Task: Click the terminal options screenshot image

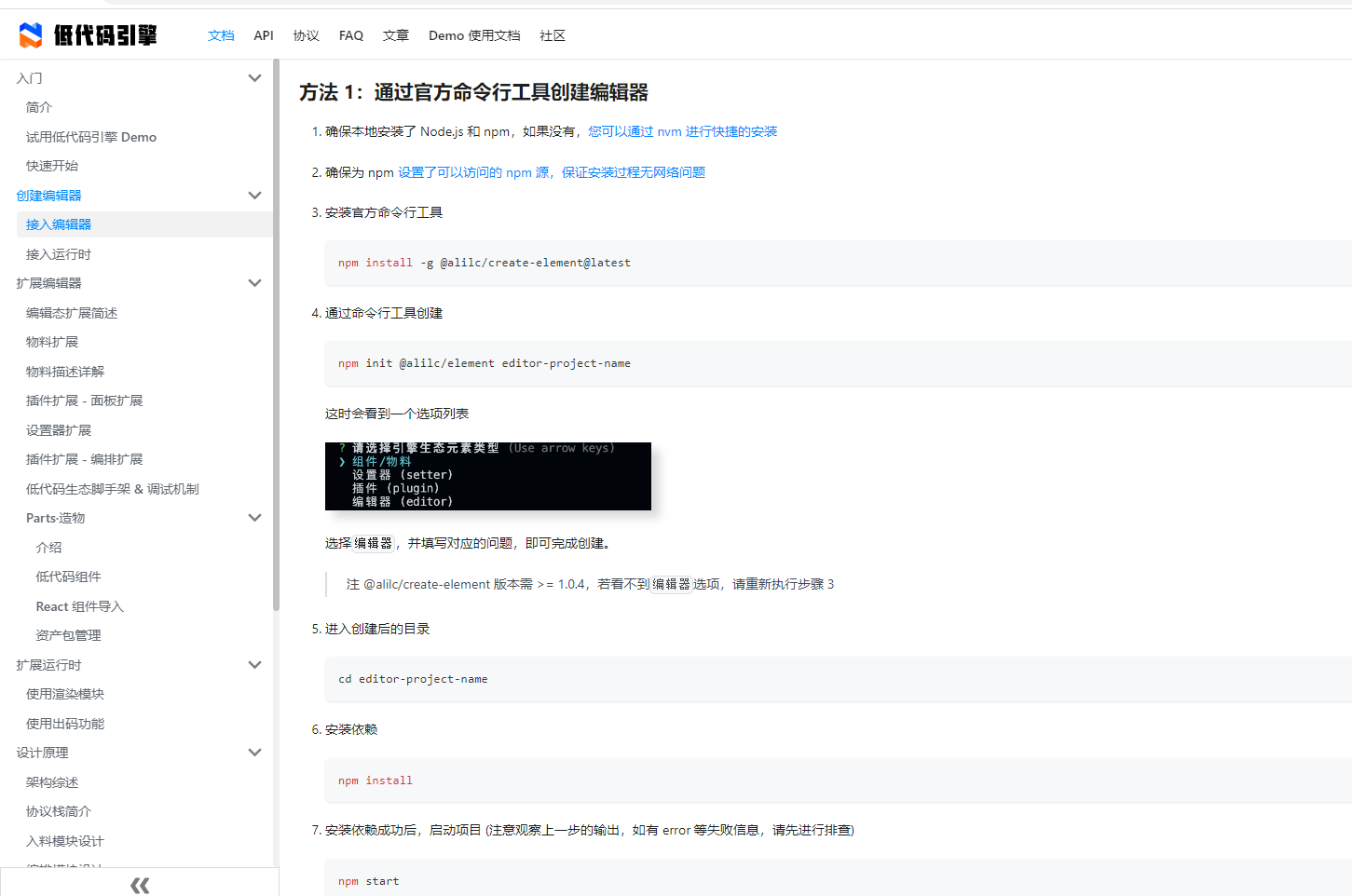Action: click(488, 476)
